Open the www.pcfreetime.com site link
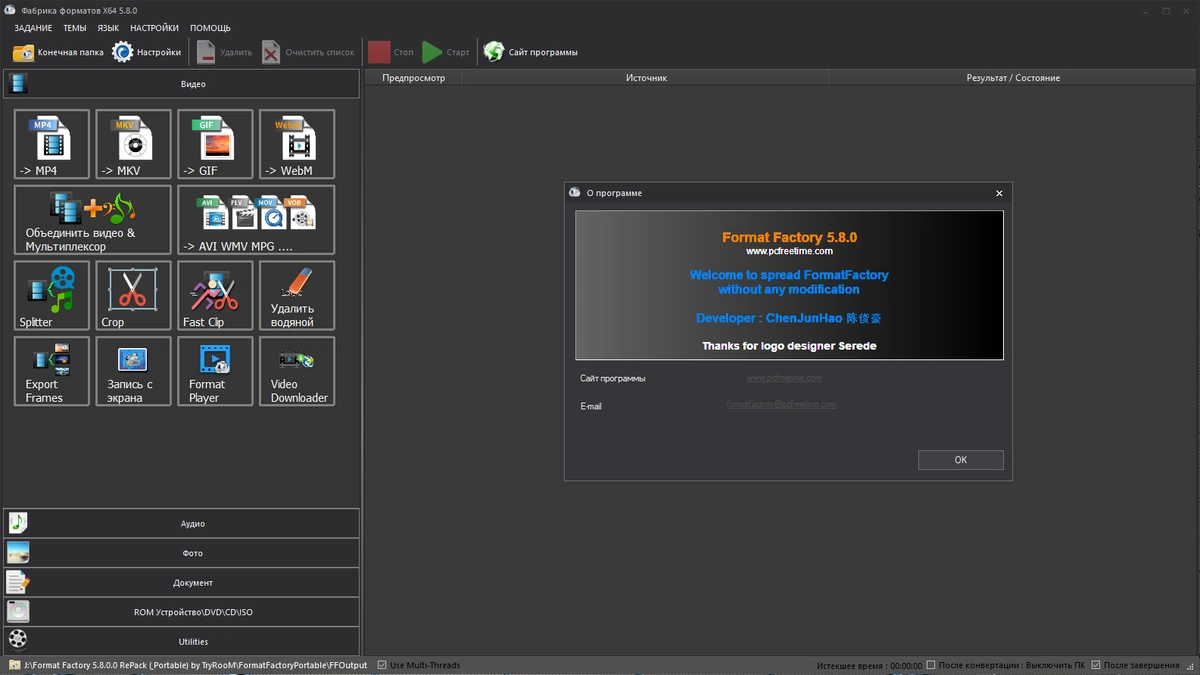This screenshot has height=675, width=1200. [784, 378]
